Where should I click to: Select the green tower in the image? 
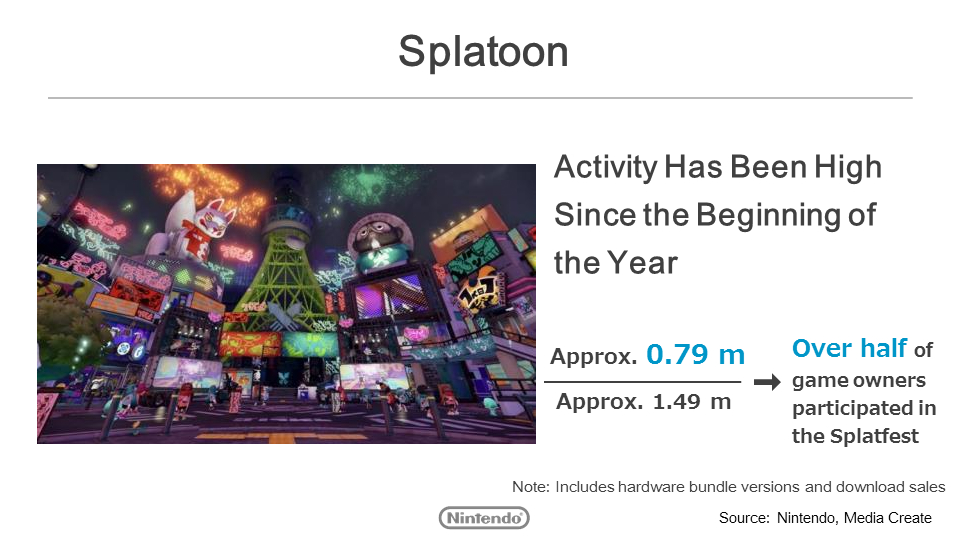[x=278, y=265]
